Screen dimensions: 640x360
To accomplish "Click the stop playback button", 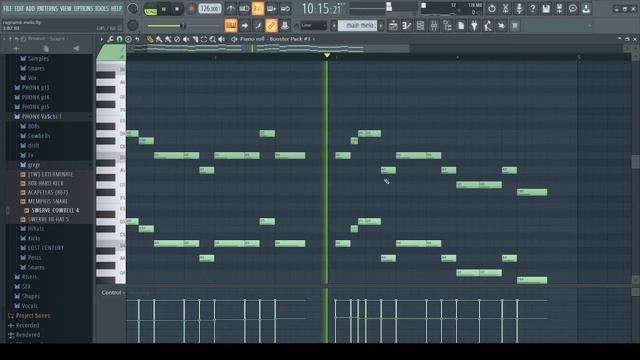I will (177, 9).
